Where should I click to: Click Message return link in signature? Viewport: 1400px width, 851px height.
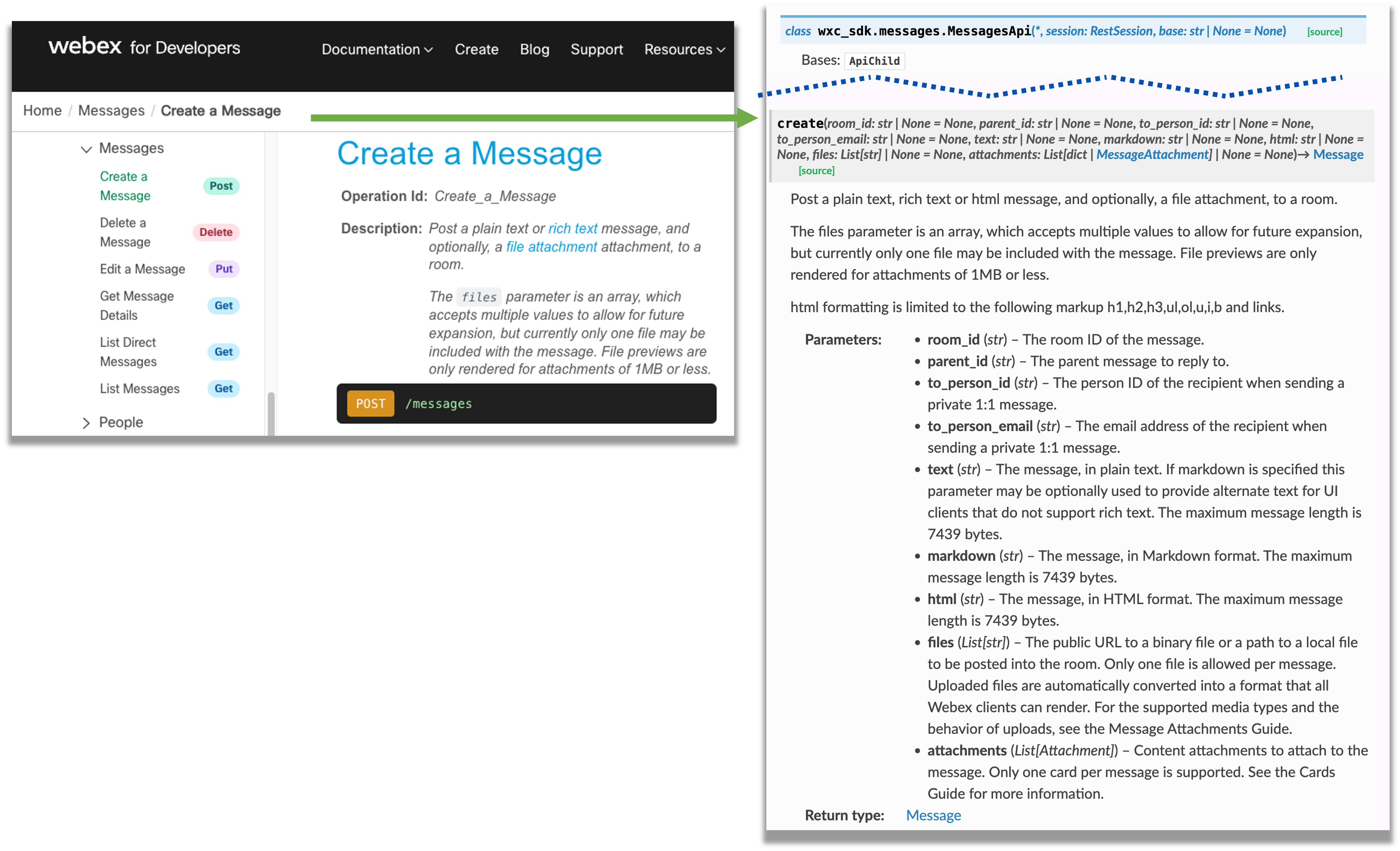[1337, 155]
